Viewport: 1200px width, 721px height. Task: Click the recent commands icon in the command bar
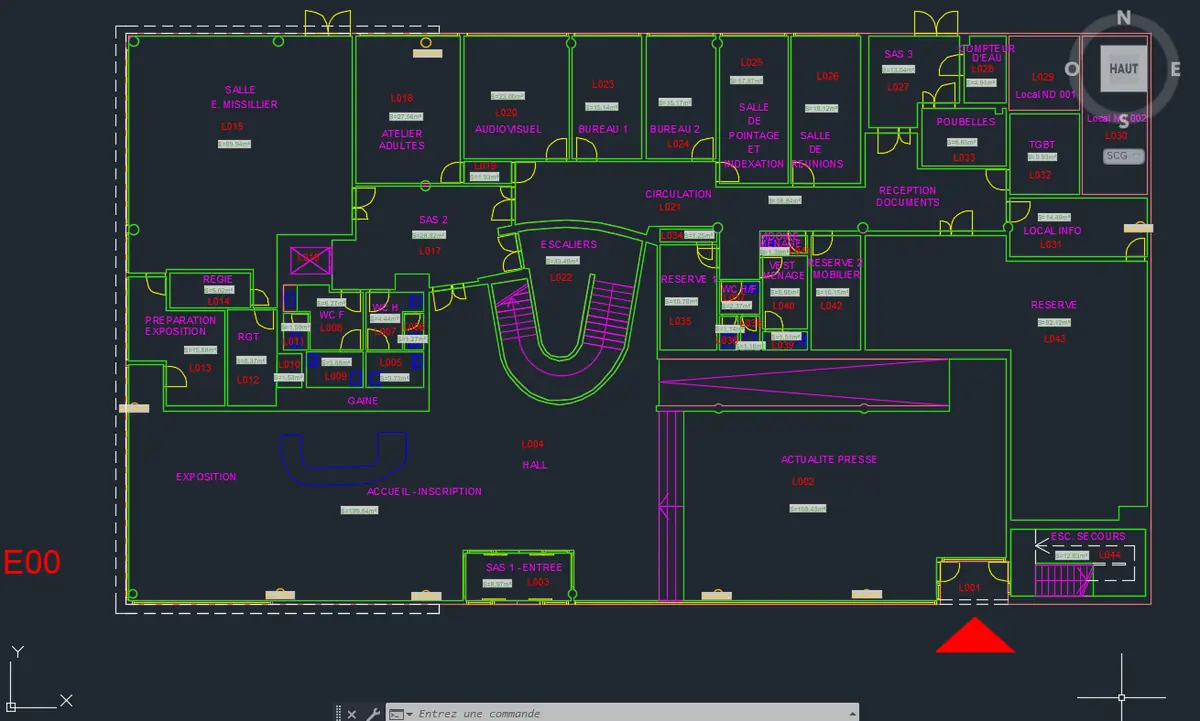396,713
